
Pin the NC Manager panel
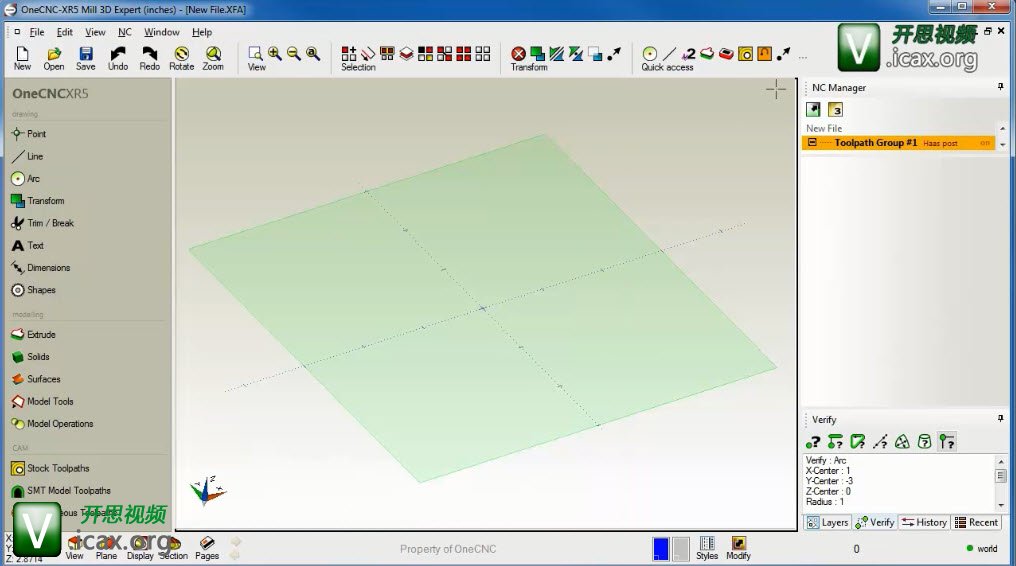(1000, 87)
